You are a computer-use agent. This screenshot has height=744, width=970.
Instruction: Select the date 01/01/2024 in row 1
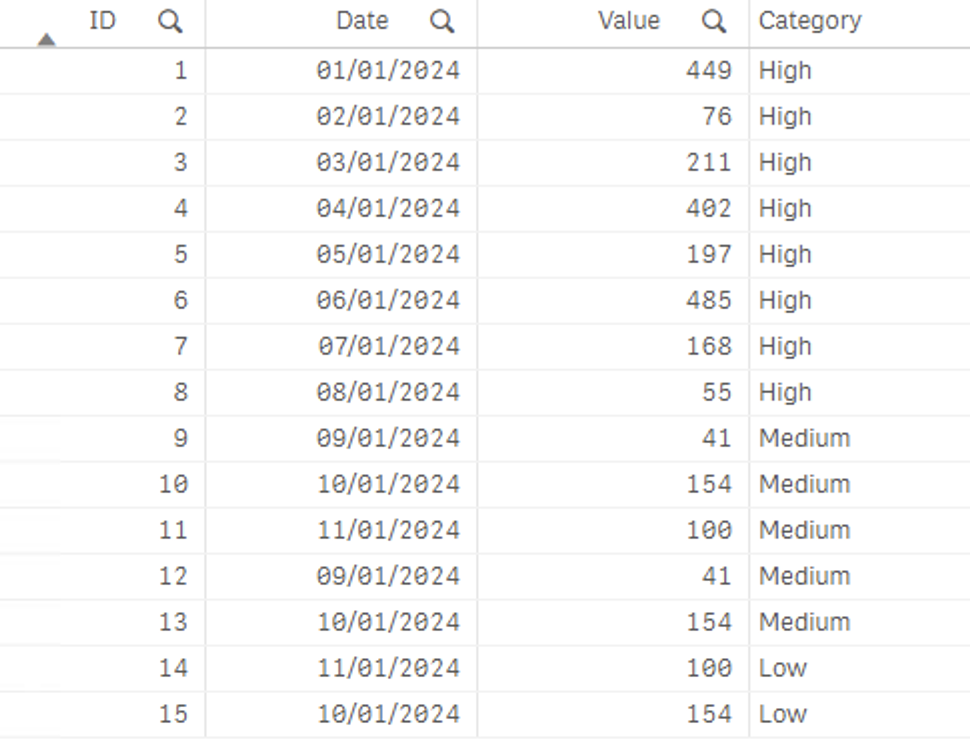point(388,71)
